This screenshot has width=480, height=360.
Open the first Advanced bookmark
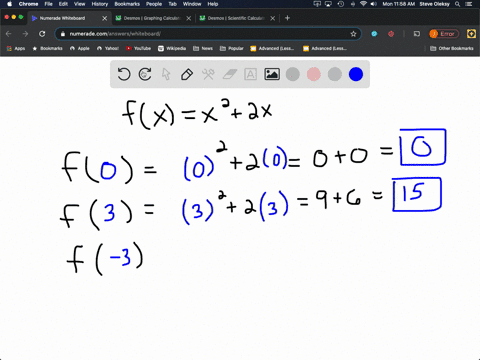272,48
